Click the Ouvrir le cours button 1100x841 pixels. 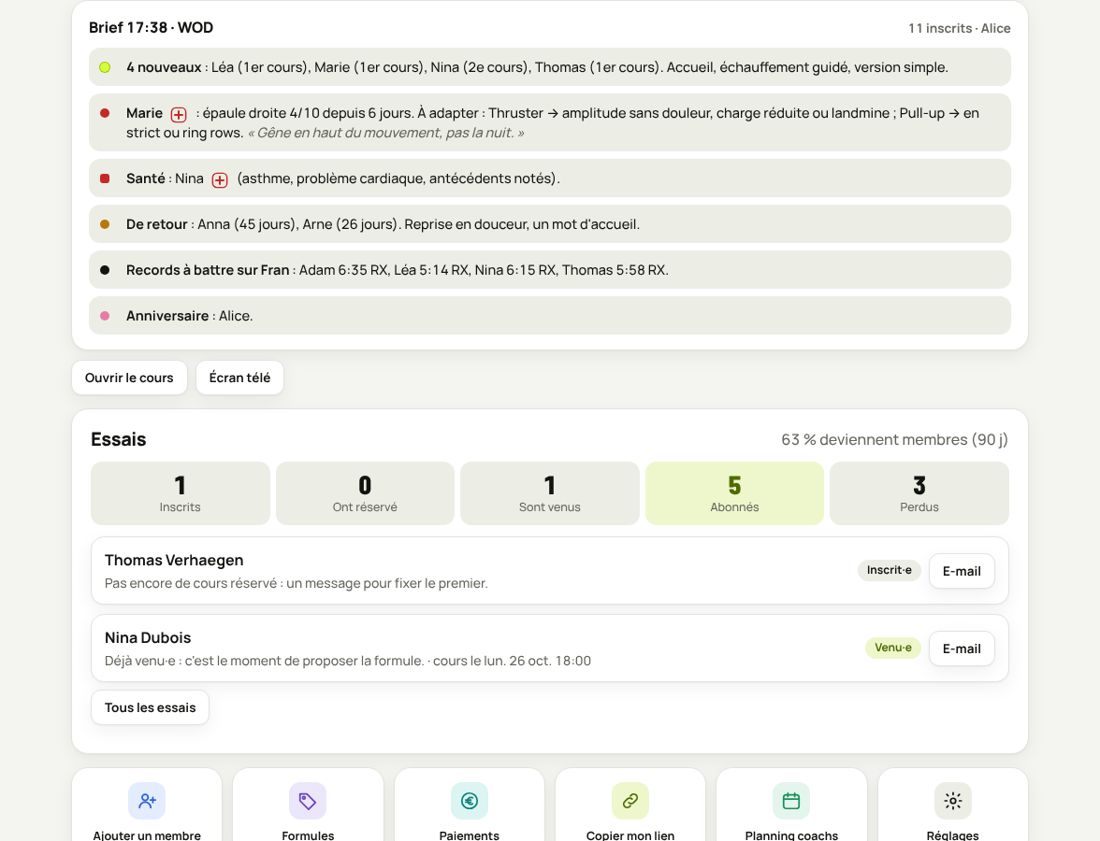129,377
